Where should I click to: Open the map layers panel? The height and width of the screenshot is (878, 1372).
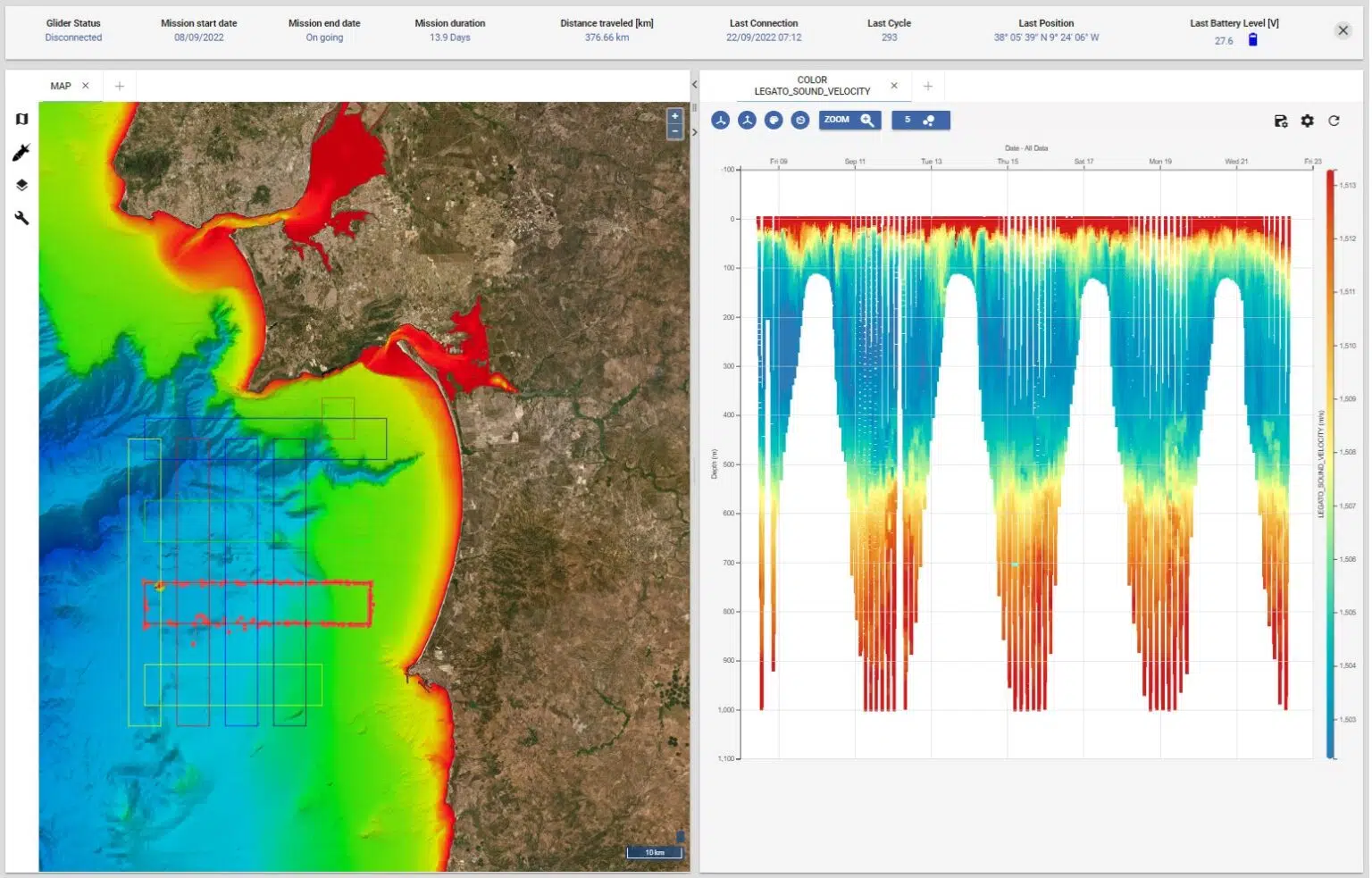[21, 185]
